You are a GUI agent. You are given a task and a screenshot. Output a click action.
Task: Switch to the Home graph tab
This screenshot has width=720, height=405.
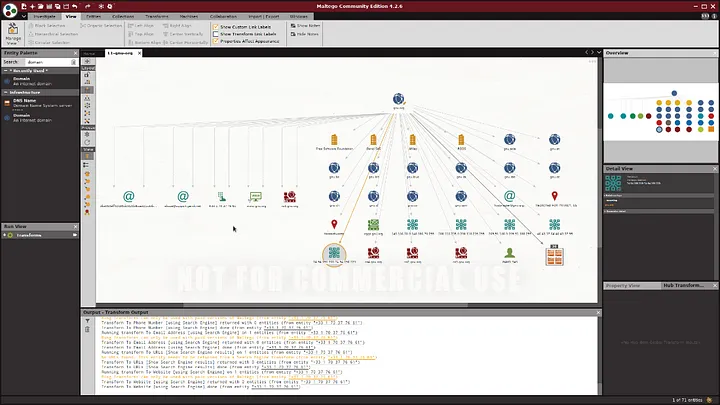[89, 53]
